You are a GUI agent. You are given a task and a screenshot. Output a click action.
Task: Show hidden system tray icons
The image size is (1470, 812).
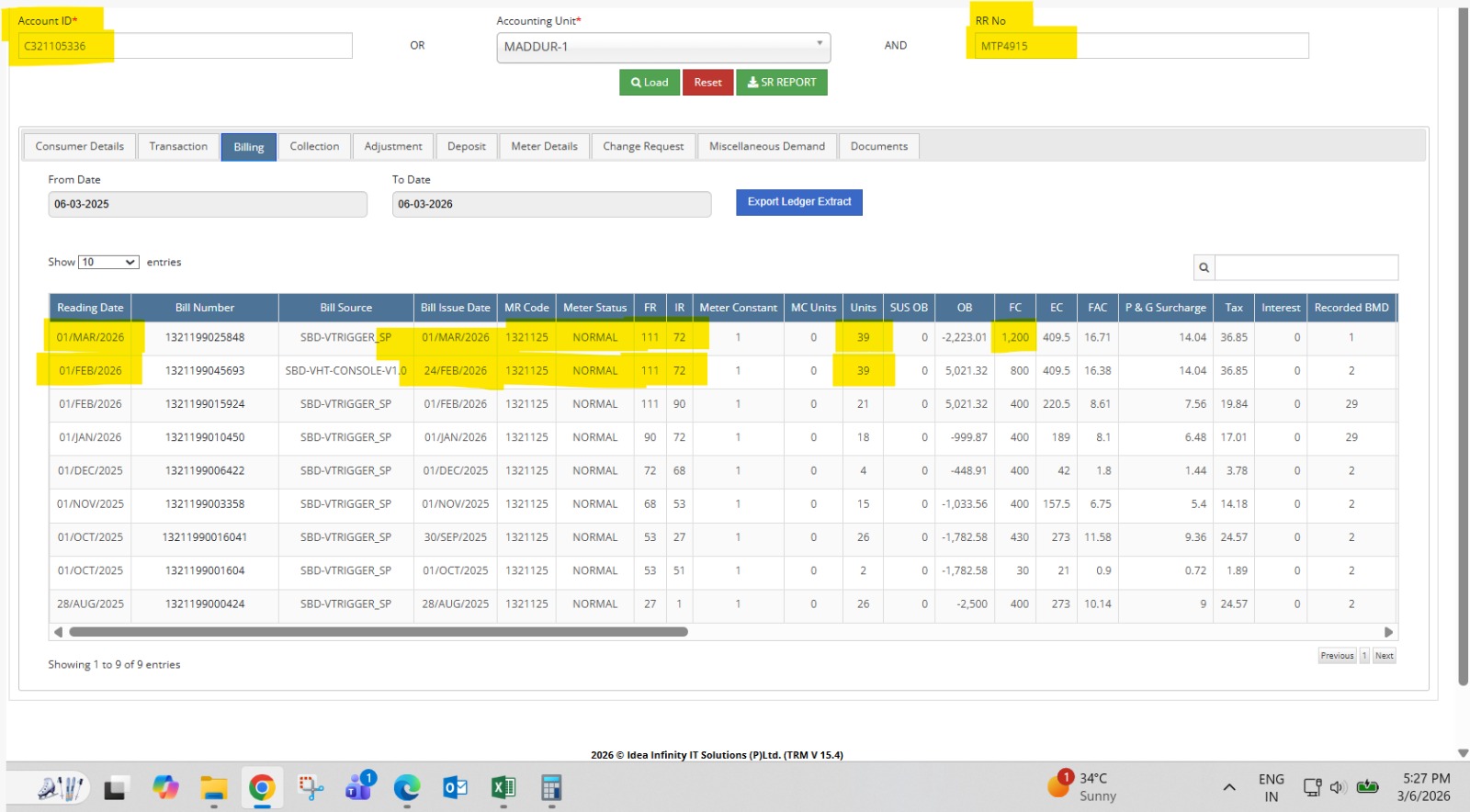pyautogui.click(x=1228, y=787)
